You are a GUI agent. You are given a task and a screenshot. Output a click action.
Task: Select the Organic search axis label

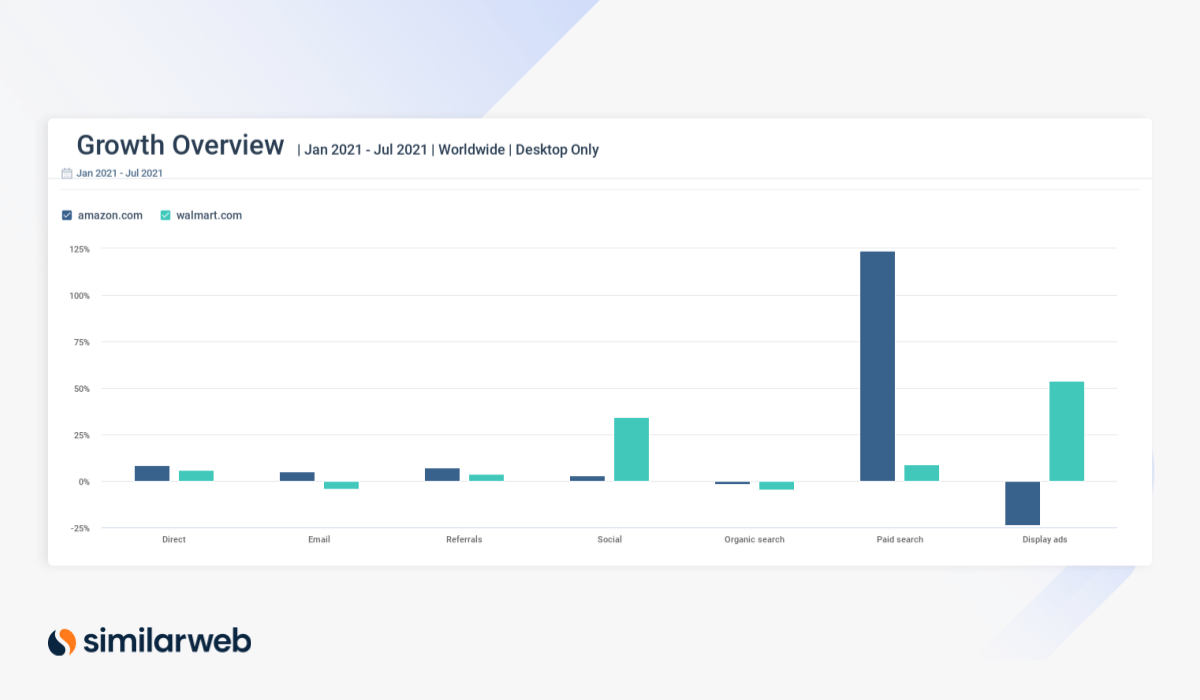pos(754,539)
